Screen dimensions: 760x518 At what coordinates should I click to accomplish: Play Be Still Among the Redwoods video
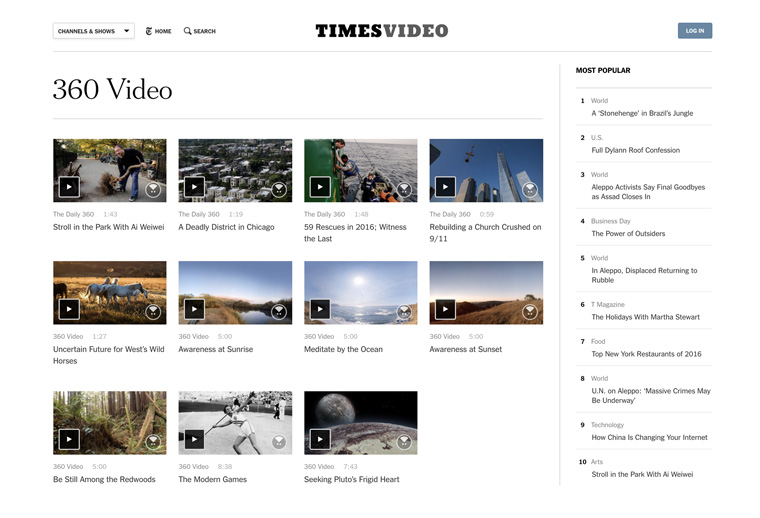coord(69,440)
